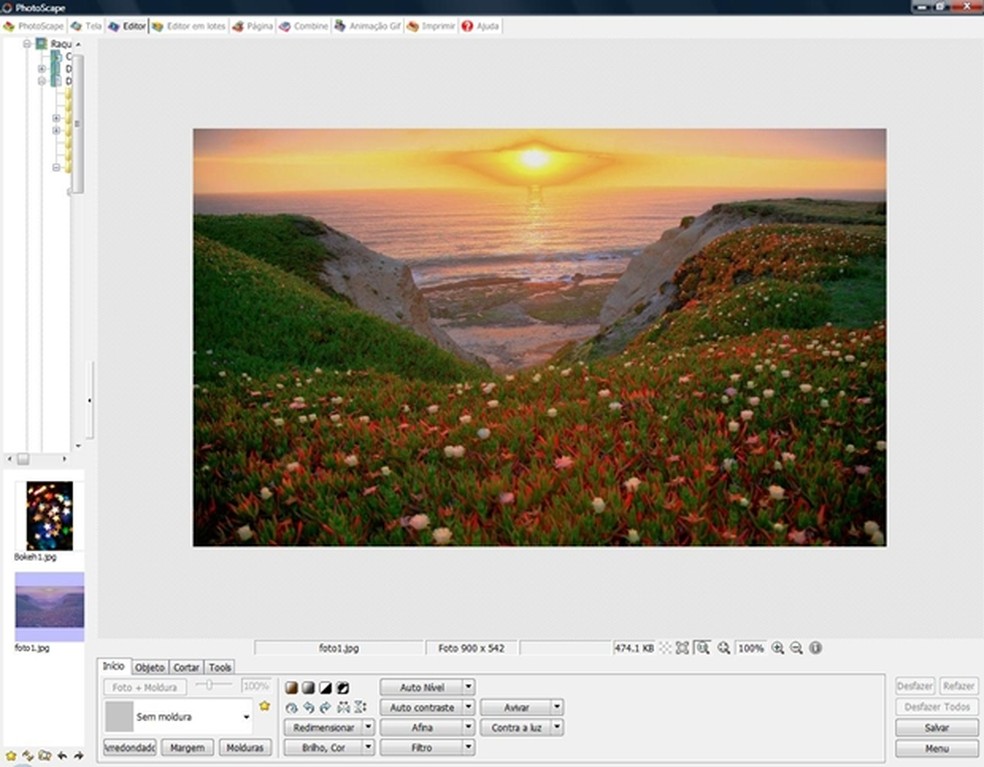The image size is (984, 767).
Task: Select the black-and-white filter icon
Action: 309,687
